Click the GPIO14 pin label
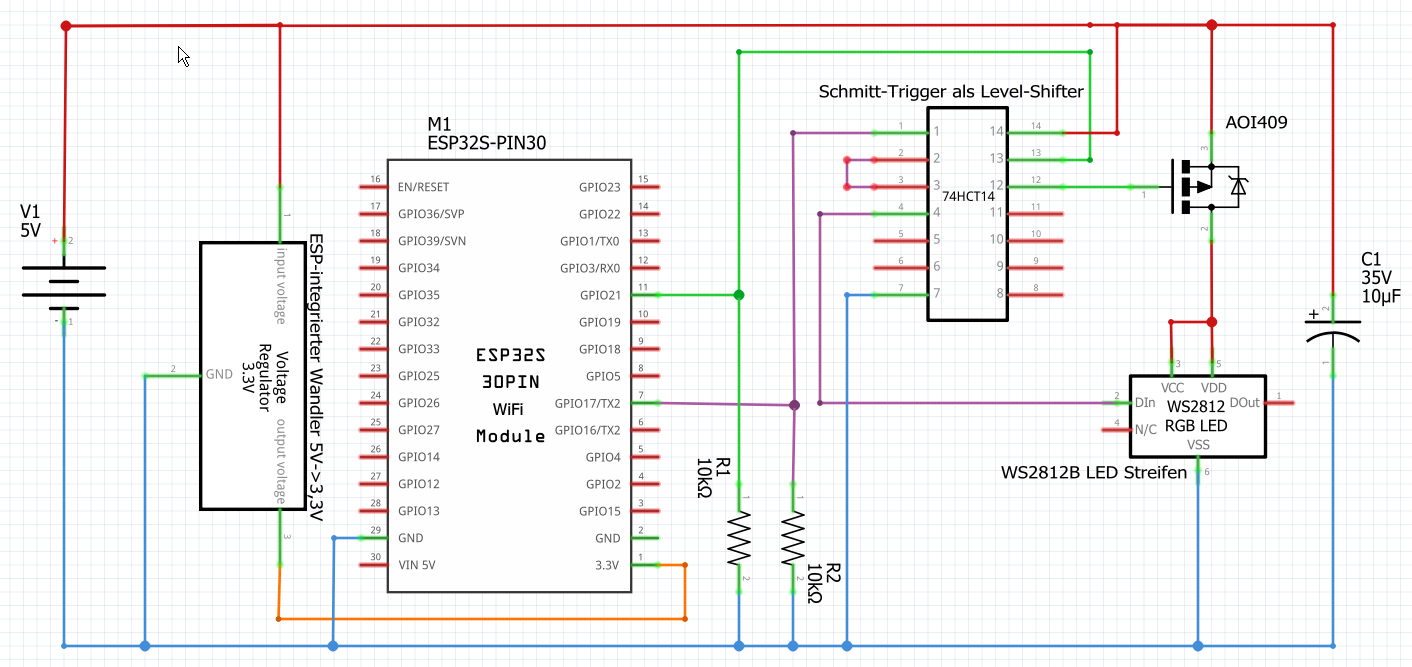 (418, 457)
